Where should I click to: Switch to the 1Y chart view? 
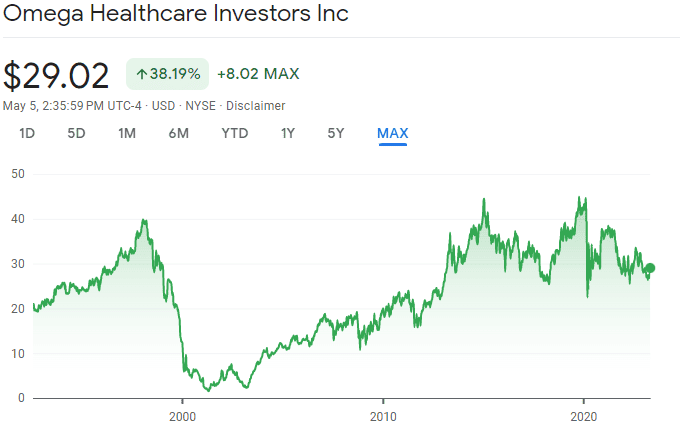[x=288, y=134]
